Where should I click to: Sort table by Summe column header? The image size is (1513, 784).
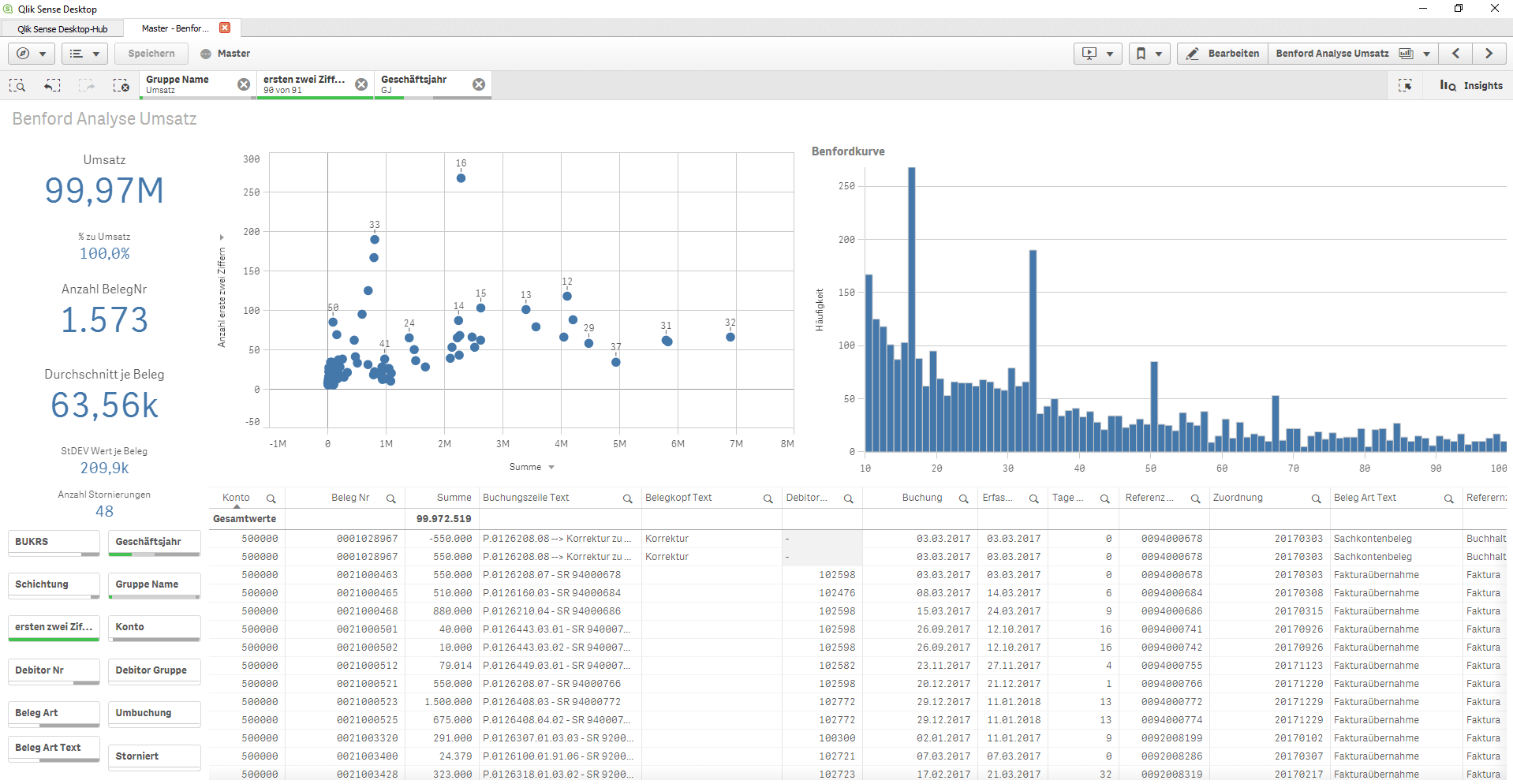click(454, 498)
